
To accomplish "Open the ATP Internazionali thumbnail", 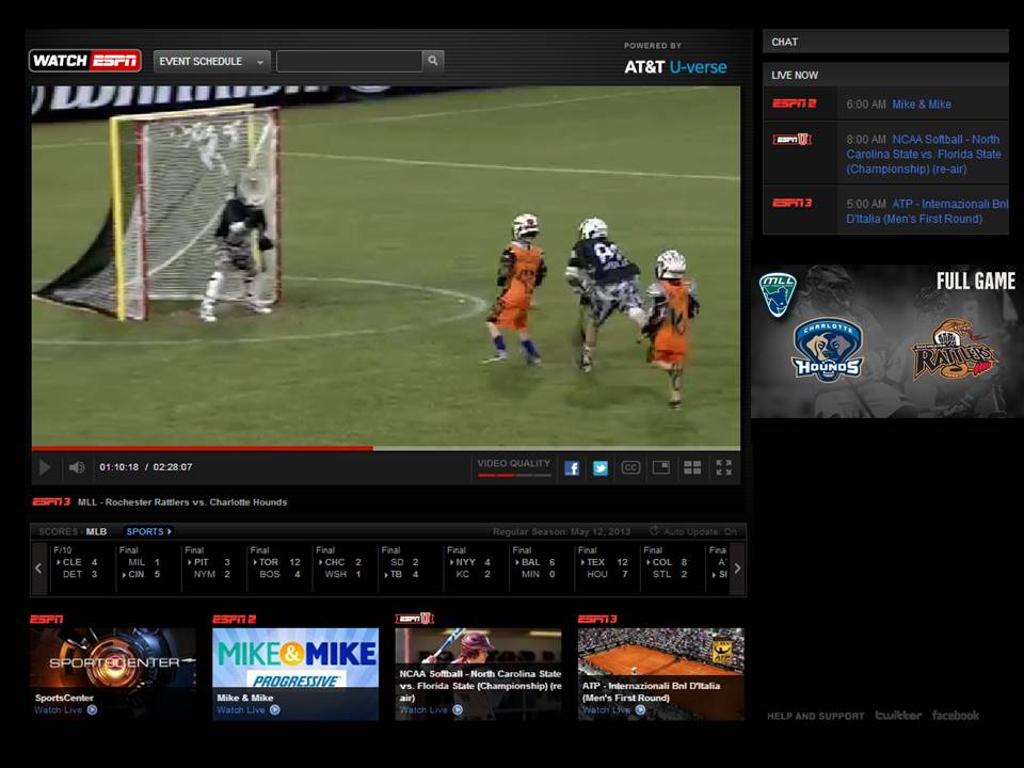I will click(661, 674).
